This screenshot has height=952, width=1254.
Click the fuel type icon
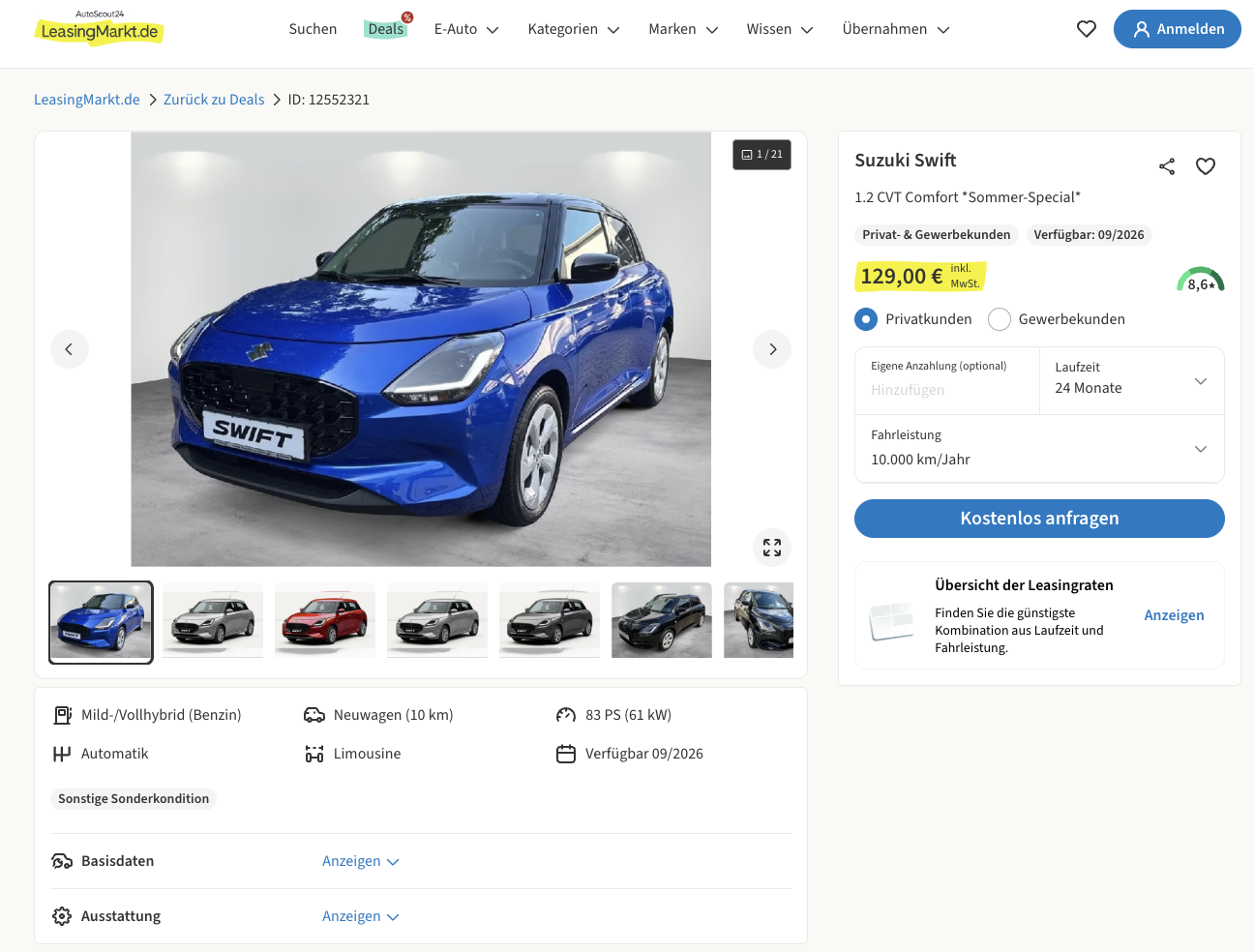[x=62, y=715]
